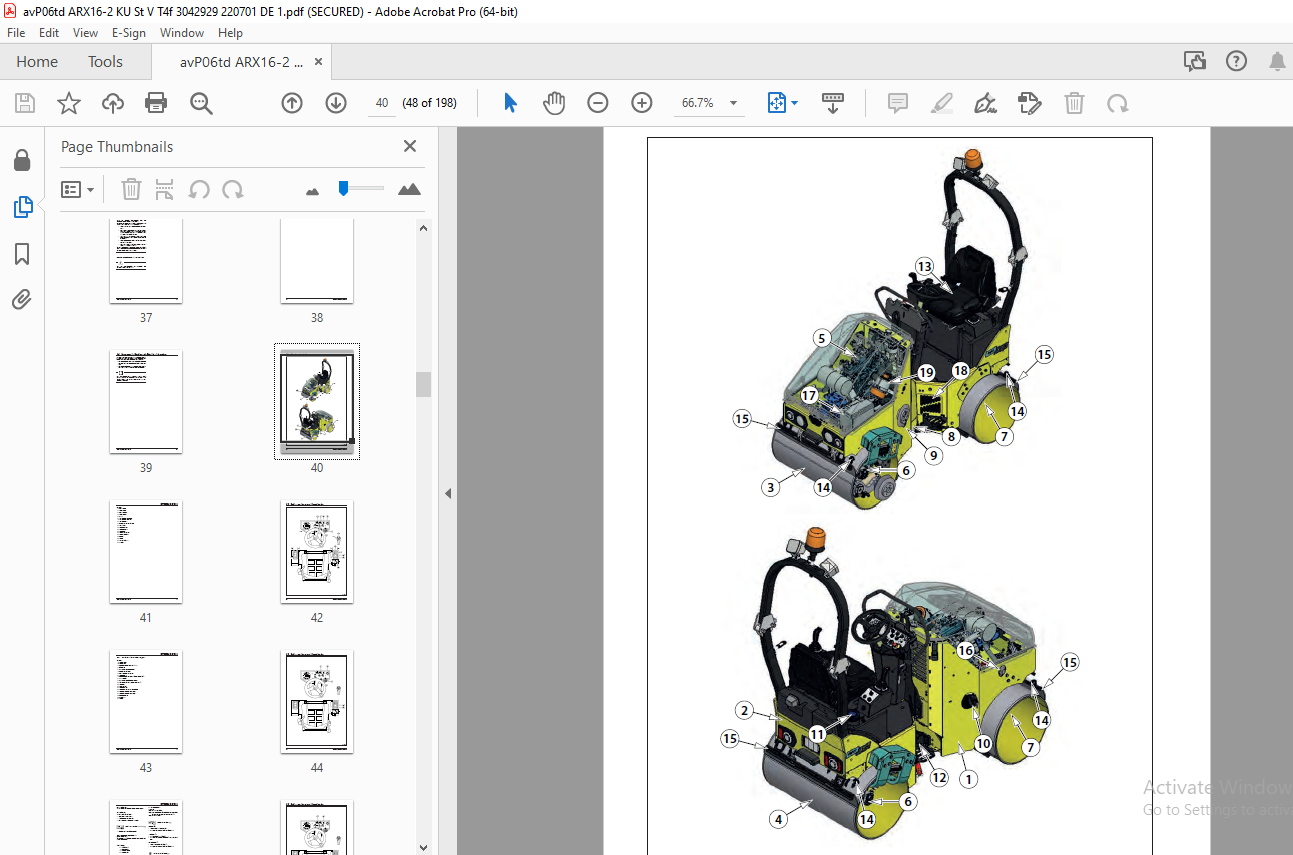Open the Edit menu

click(x=49, y=33)
